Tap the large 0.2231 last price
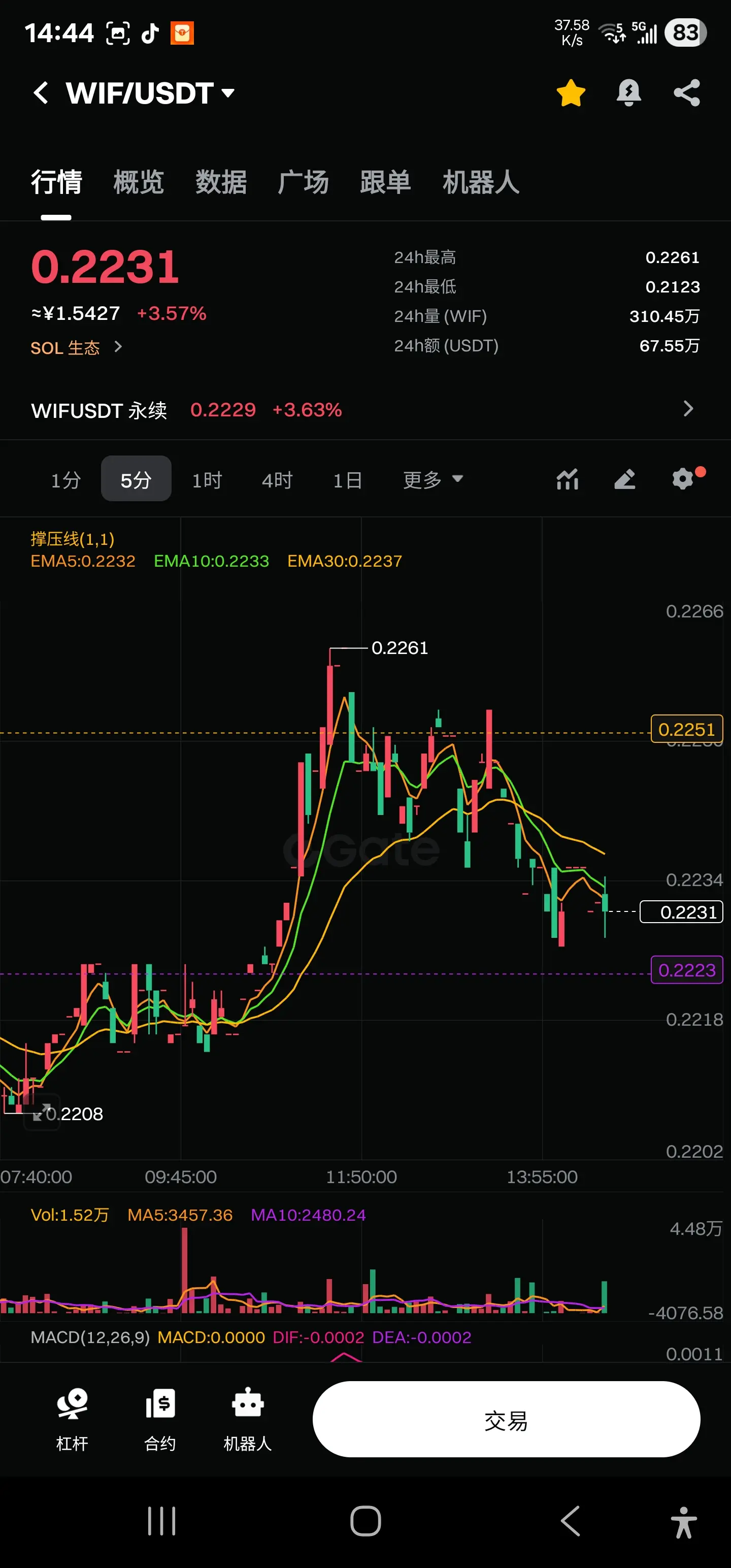The width and height of the screenshot is (731, 1568). click(105, 267)
